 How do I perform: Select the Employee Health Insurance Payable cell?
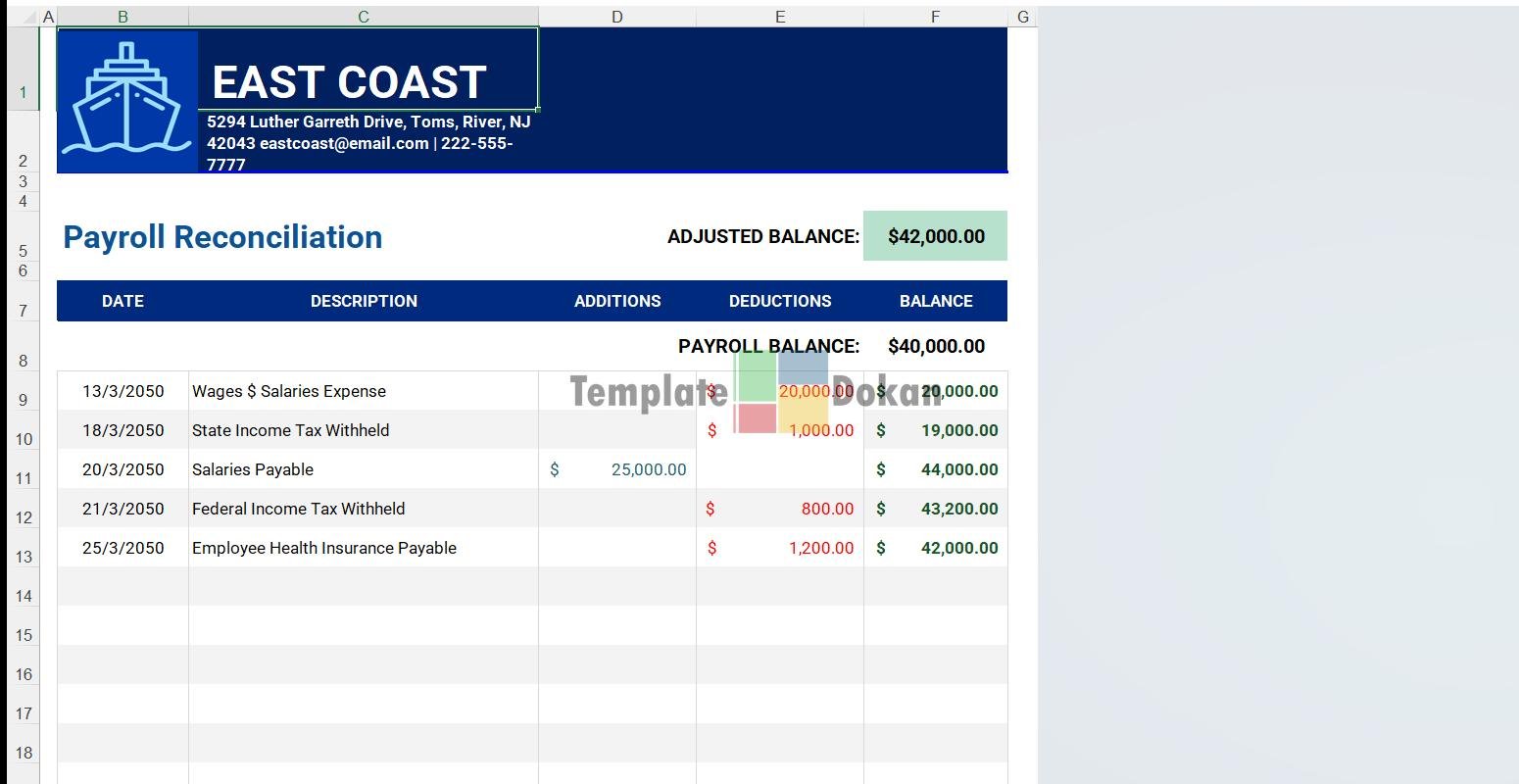click(324, 548)
